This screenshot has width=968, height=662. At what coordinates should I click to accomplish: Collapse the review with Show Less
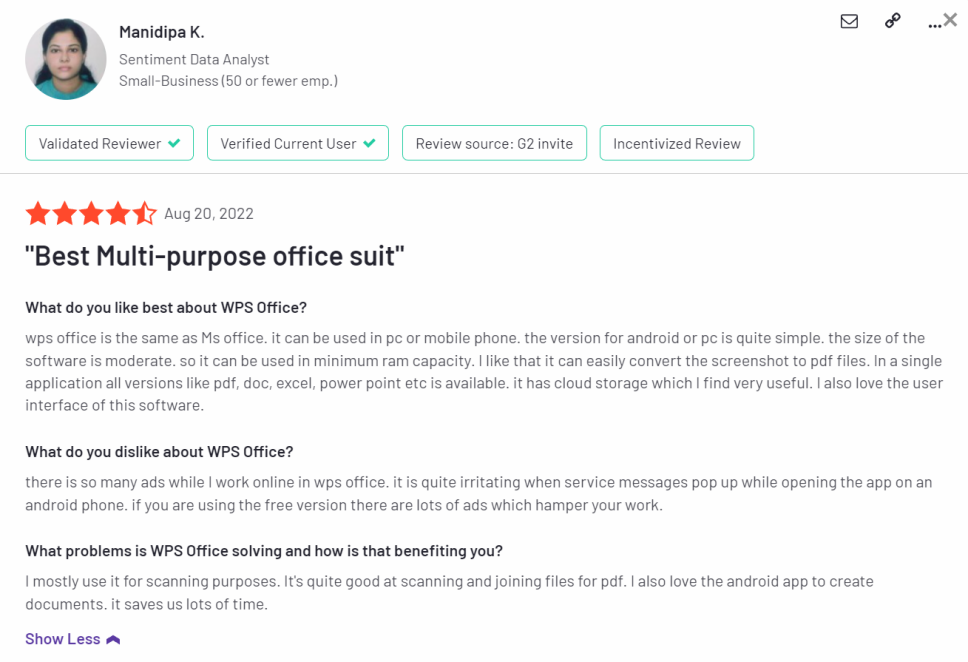coord(72,639)
